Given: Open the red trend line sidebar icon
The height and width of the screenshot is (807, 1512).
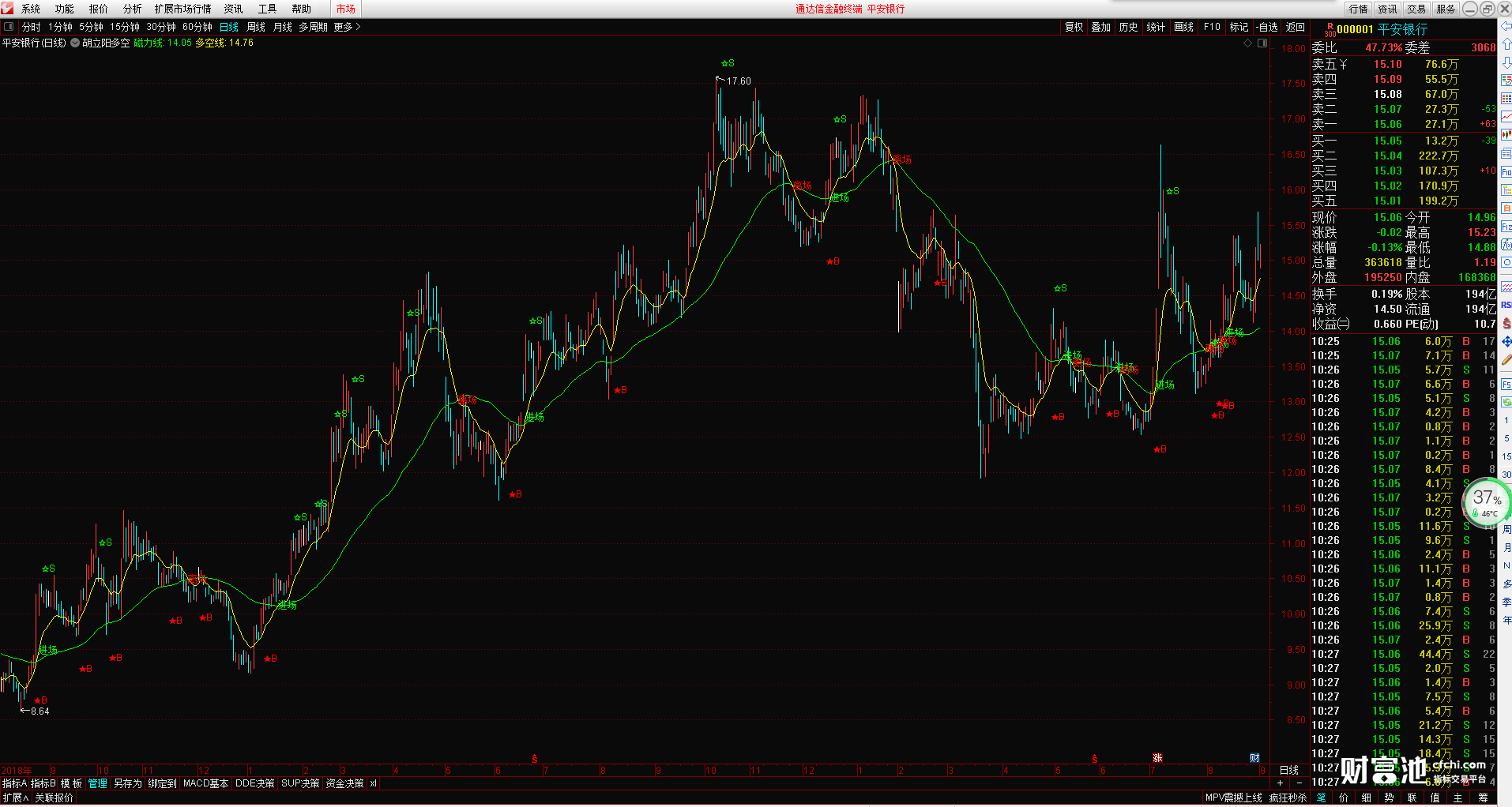Looking at the screenshot, I should (1506, 117).
